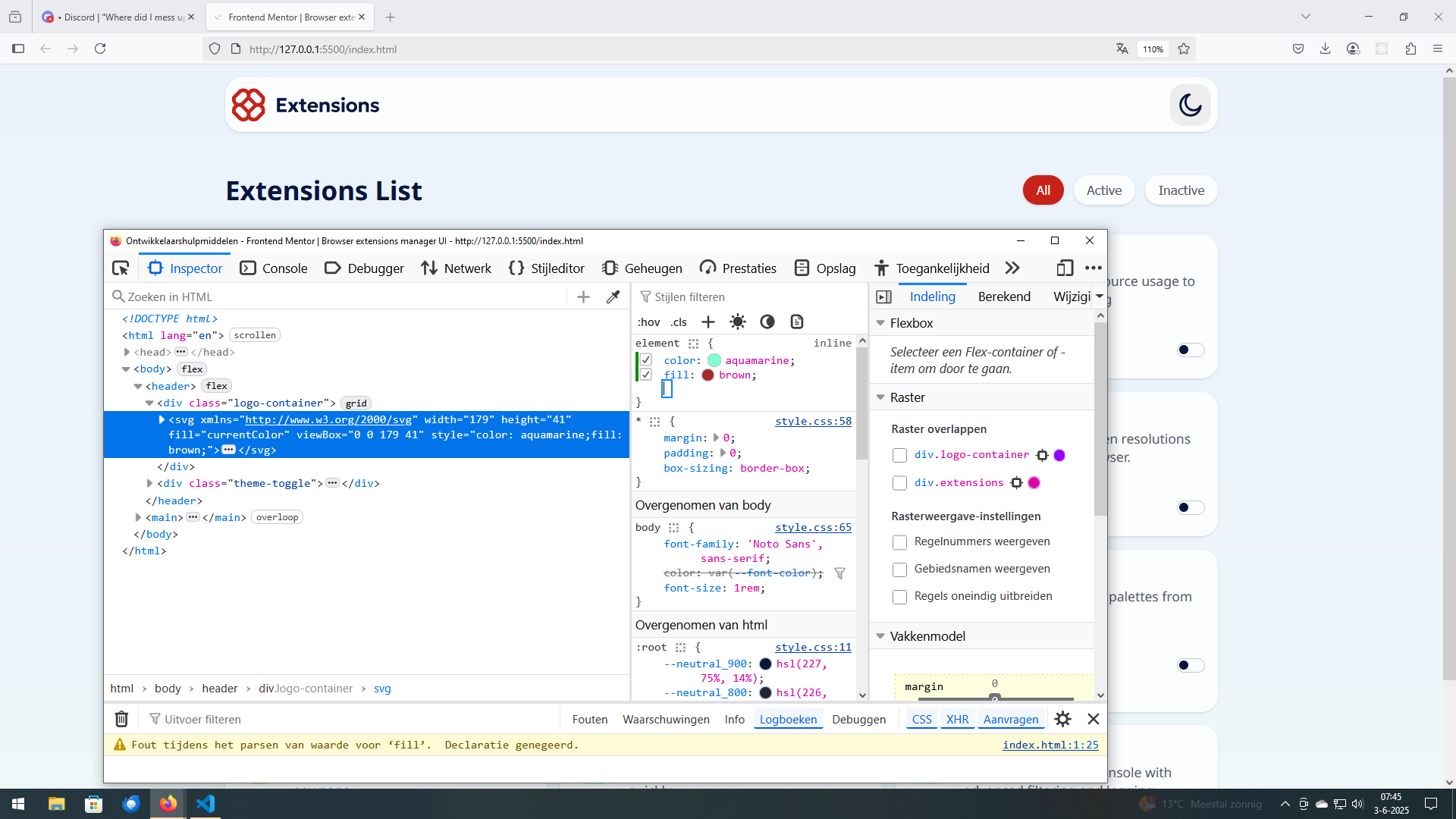
Task: Expand the head element node
Action: click(127, 352)
